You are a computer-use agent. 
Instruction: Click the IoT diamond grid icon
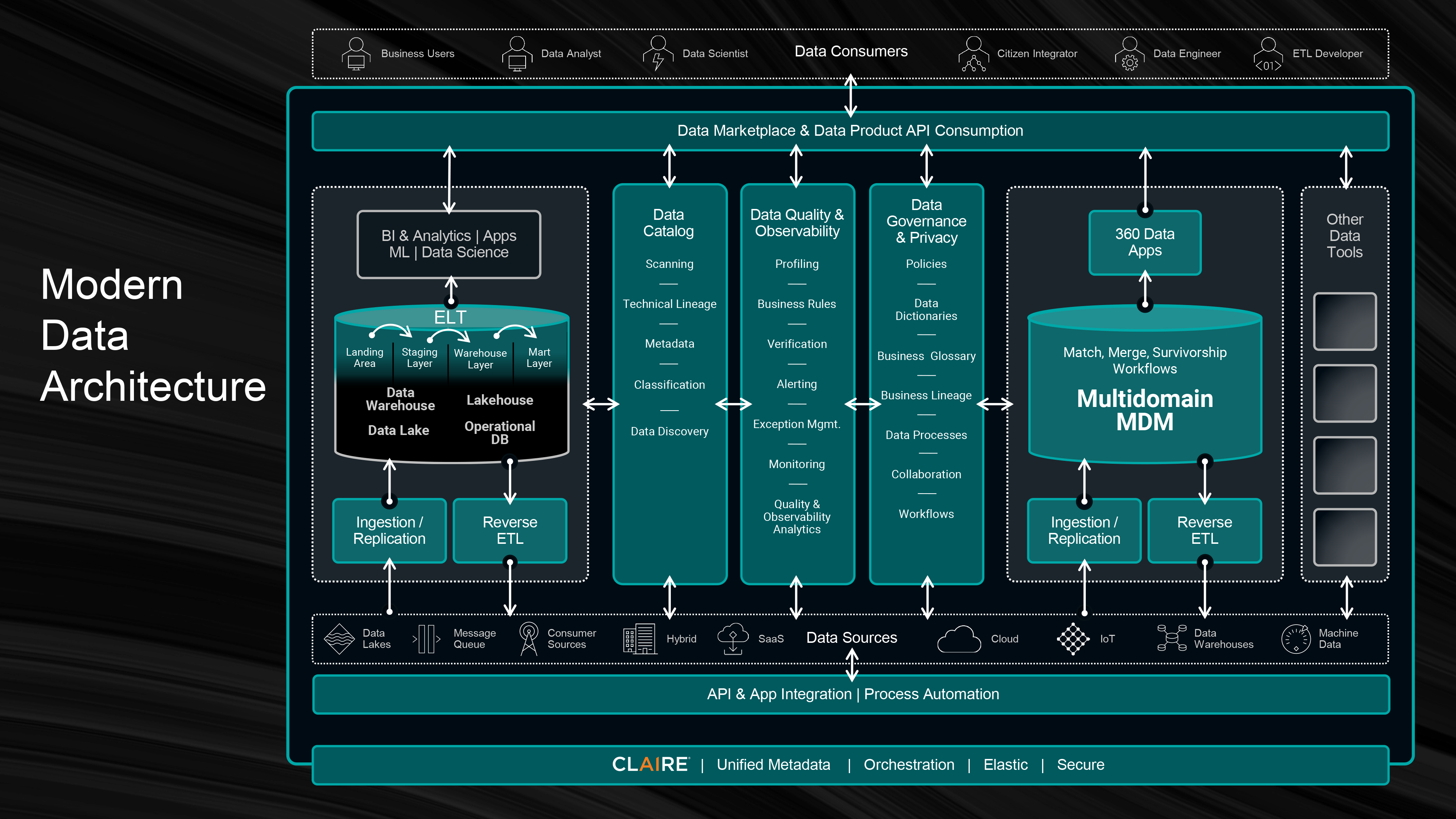tap(1073, 639)
